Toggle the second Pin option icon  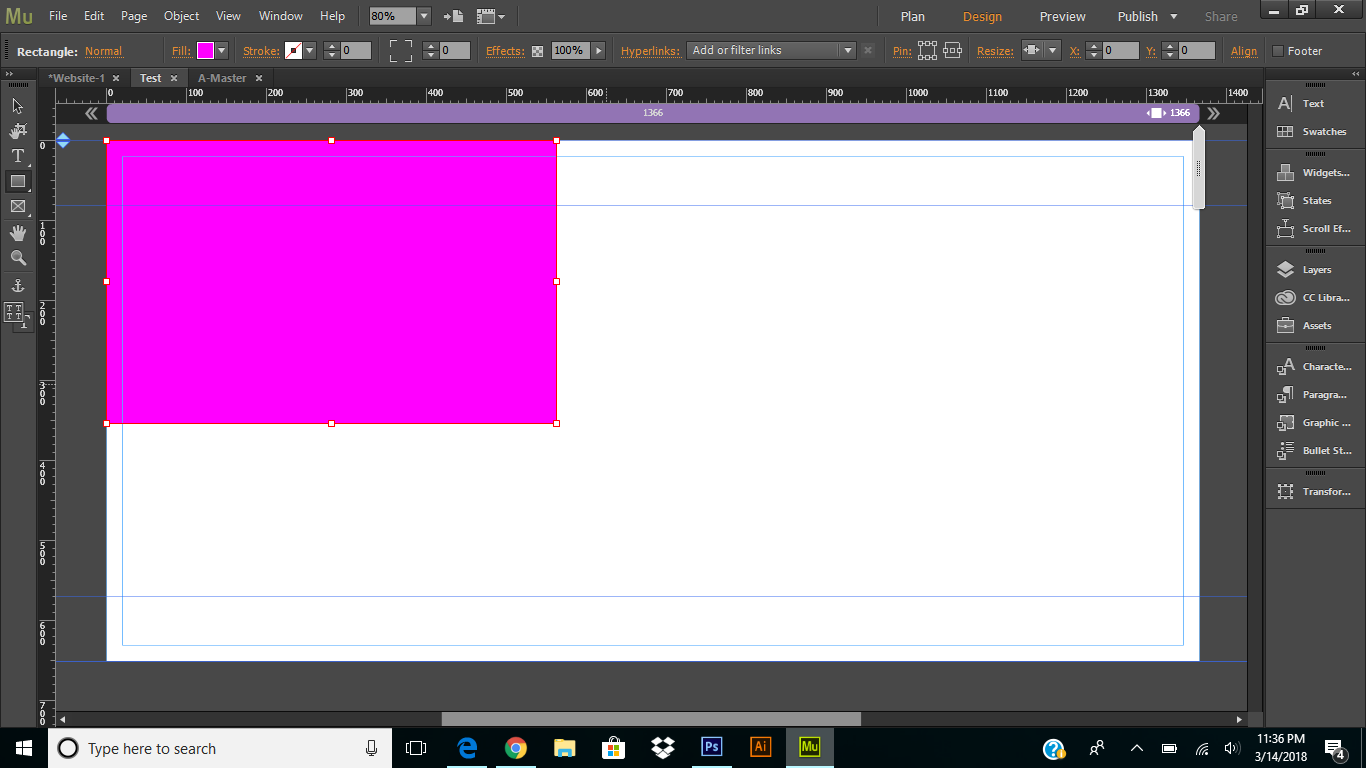point(952,50)
